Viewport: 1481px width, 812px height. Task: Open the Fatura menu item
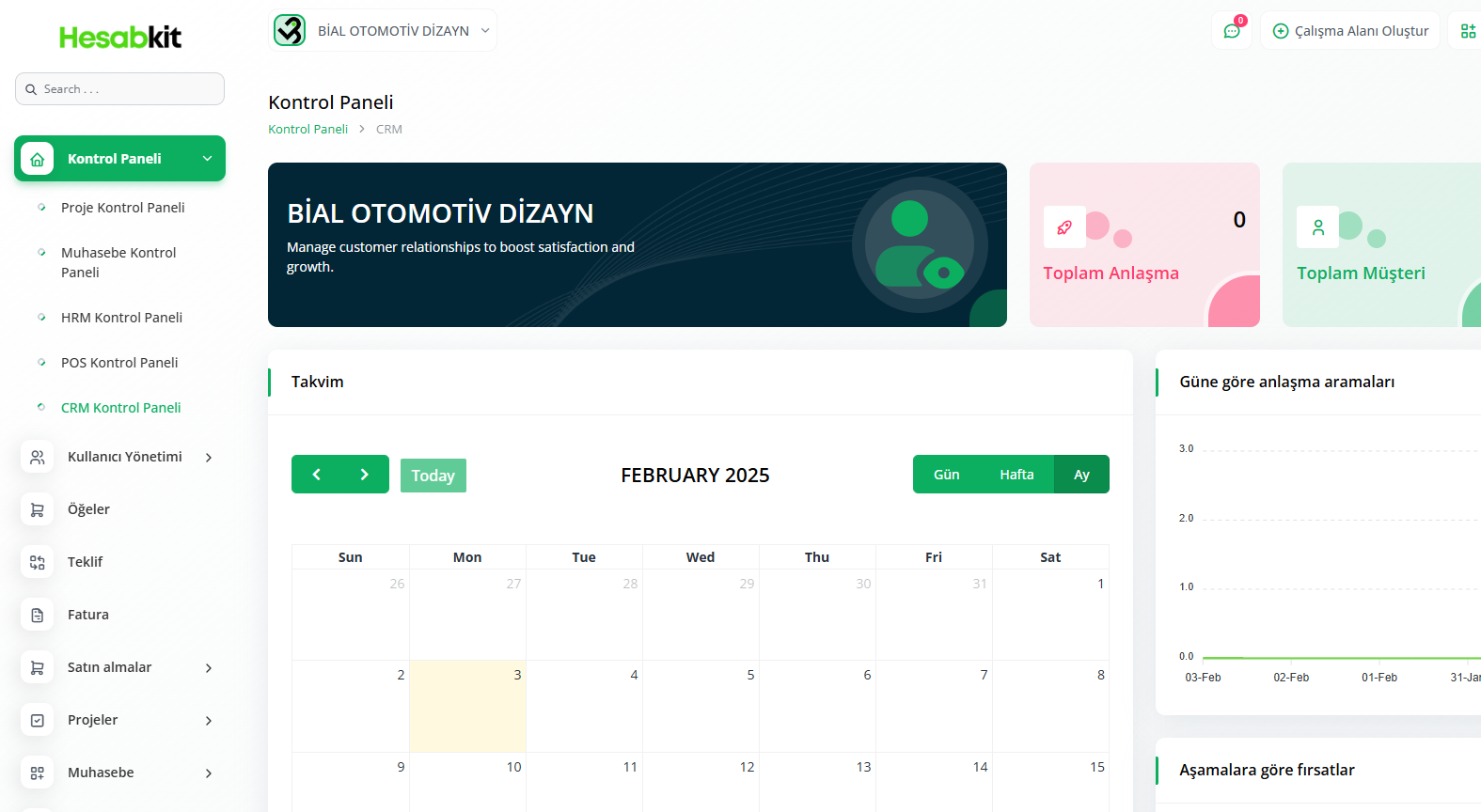(88, 615)
